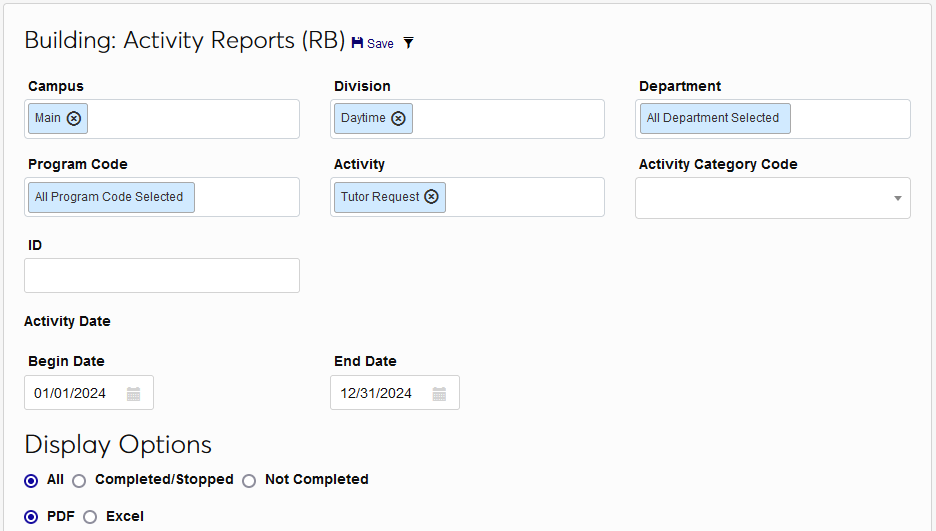Select the All display option

tap(31, 481)
